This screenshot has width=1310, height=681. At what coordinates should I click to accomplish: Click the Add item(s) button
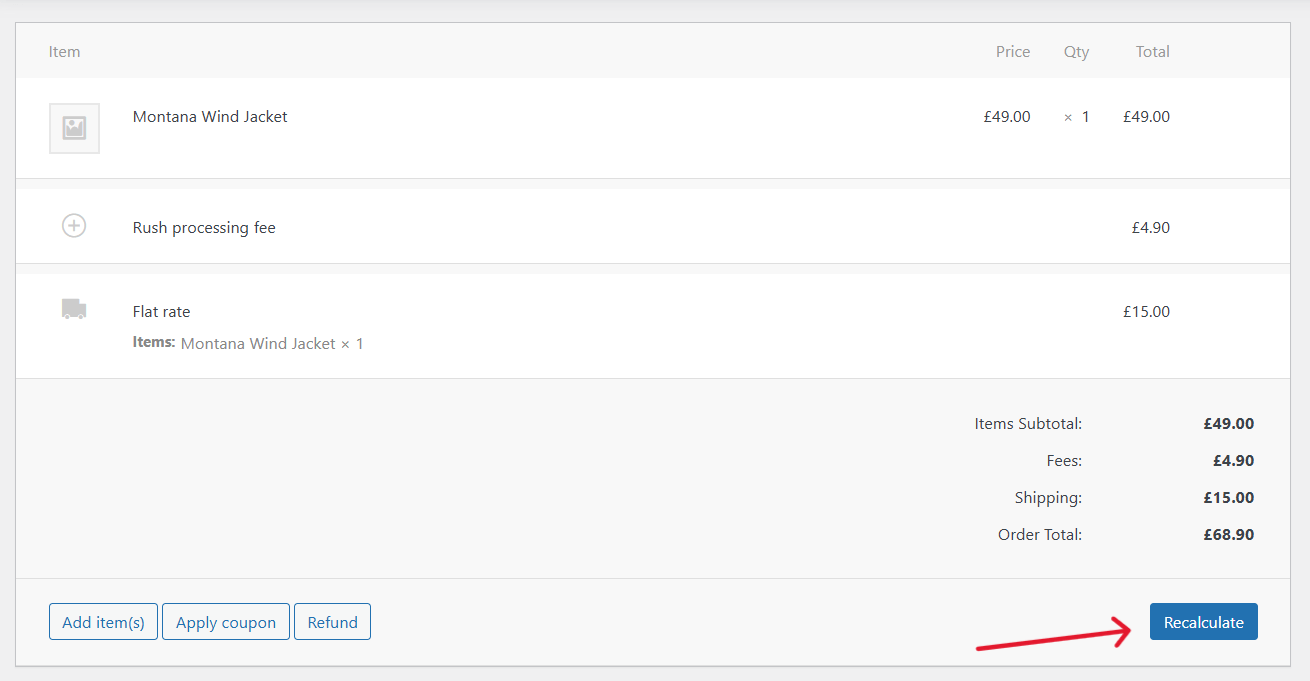pyautogui.click(x=103, y=621)
